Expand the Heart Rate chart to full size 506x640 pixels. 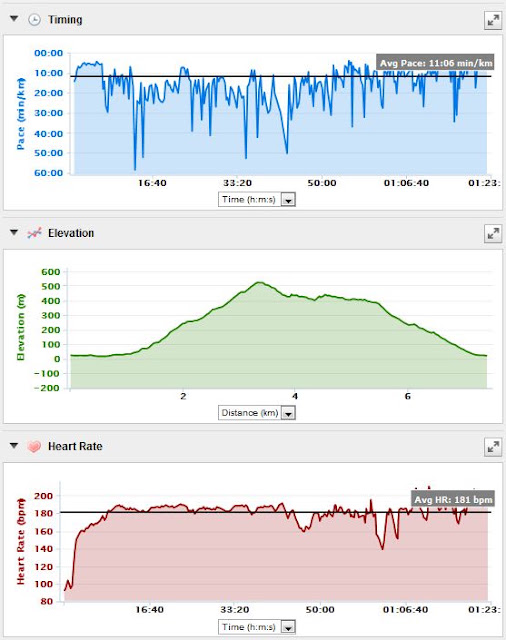[493, 447]
